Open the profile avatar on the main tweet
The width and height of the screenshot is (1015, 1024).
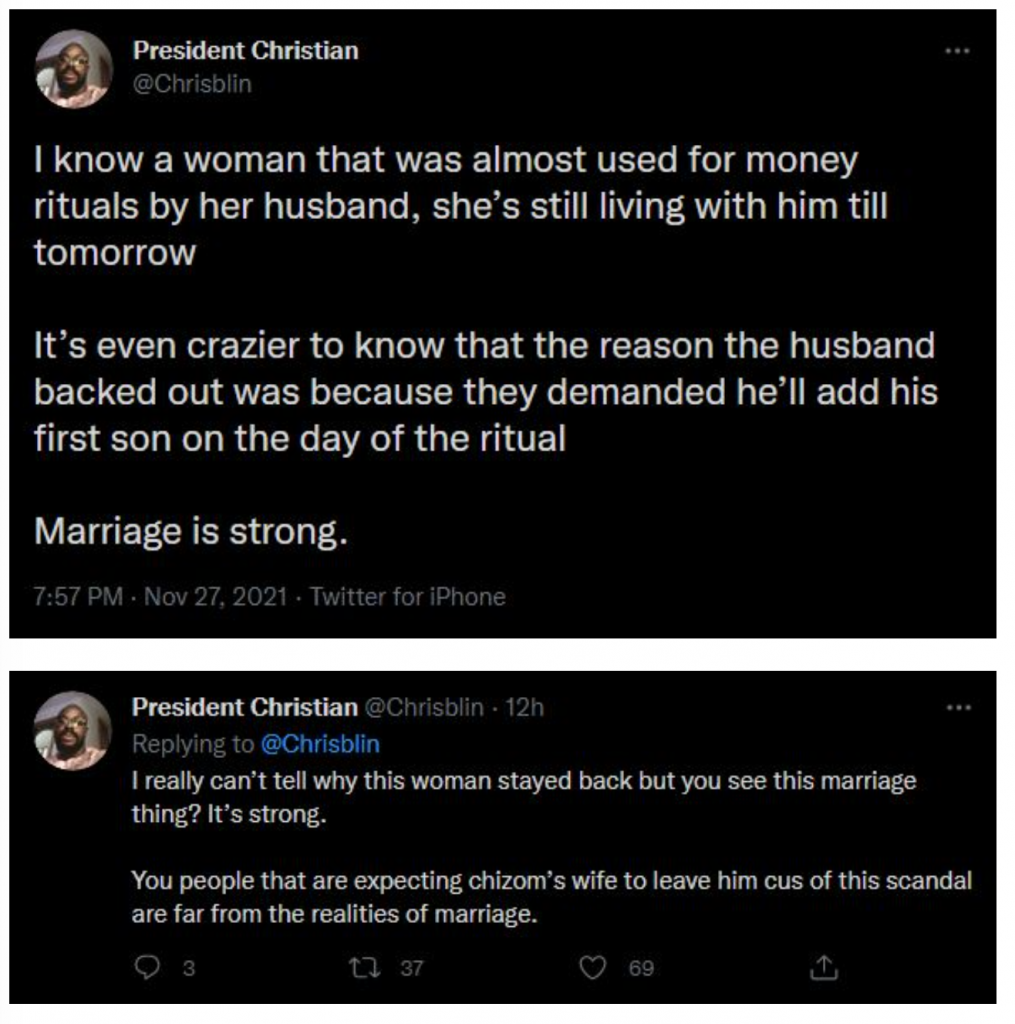point(73,69)
